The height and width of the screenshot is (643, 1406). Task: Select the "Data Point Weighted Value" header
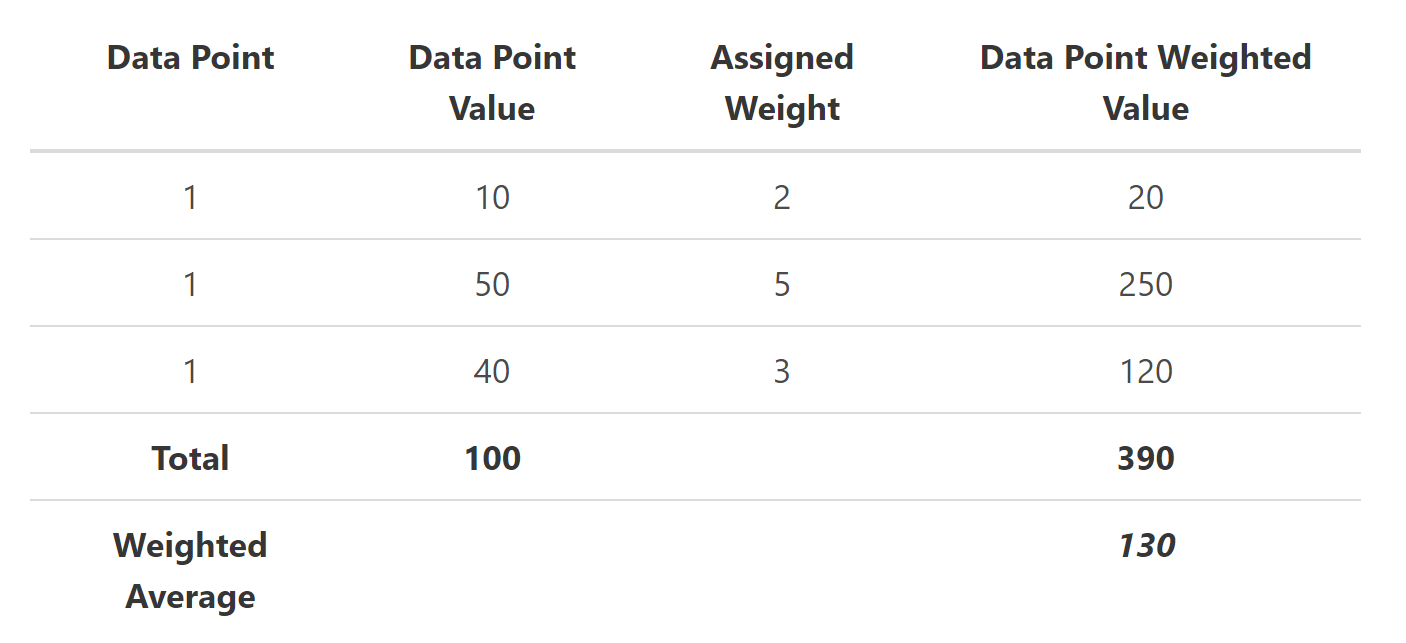(x=1145, y=83)
